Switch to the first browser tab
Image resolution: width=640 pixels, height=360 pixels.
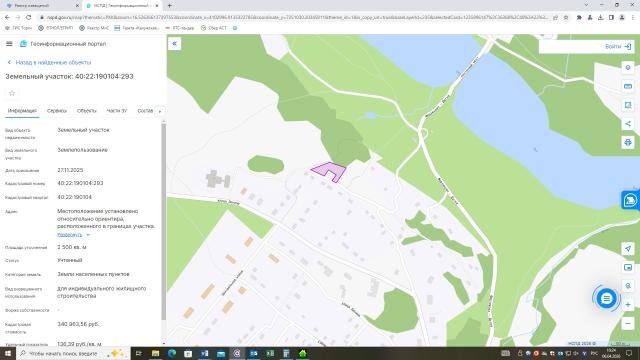(x=41, y=6)
